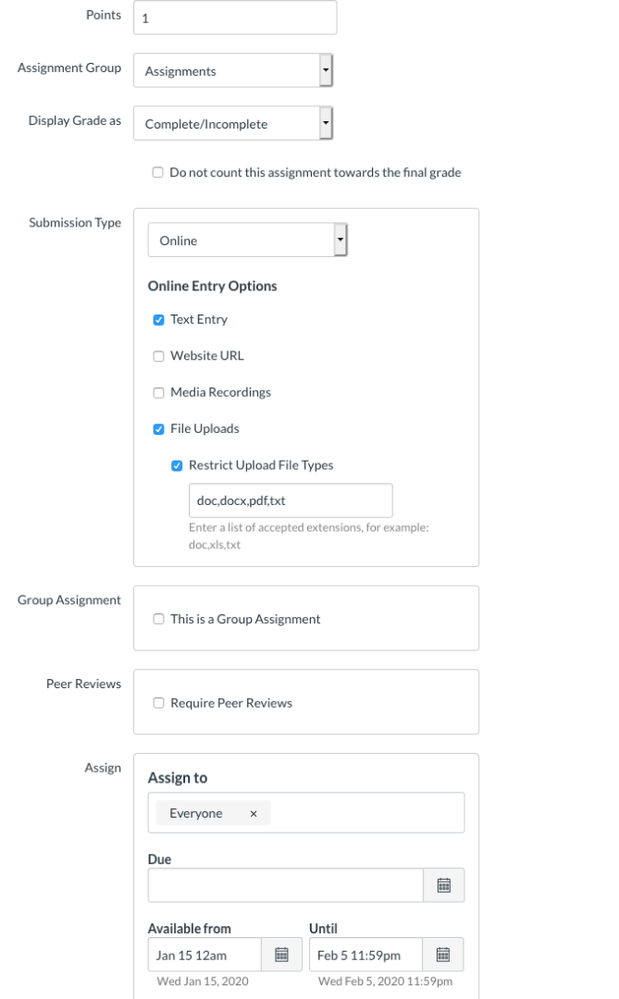The height and width of the screenshot is (999, 619).
Task: Check Do not count towards final grade
Action: [x=158, y=173]
